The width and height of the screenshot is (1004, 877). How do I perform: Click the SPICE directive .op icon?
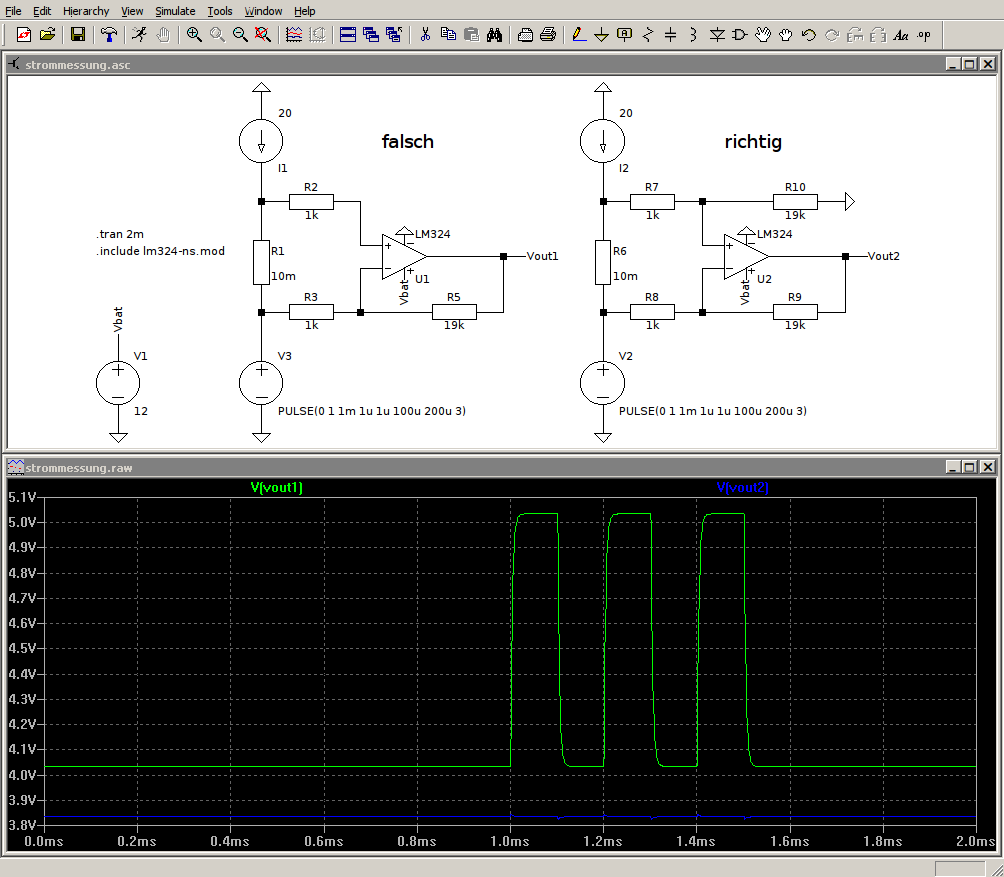pyautogui.click(x=923, y=35)
